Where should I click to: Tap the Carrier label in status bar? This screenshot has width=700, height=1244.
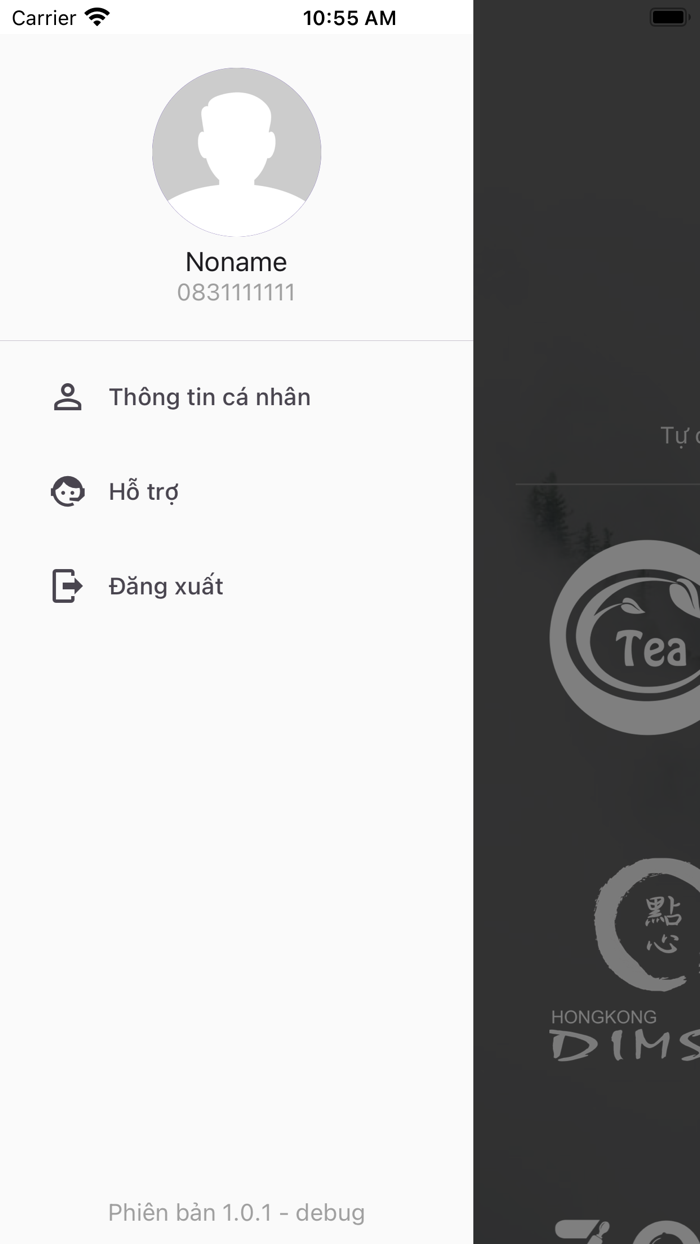44,18
